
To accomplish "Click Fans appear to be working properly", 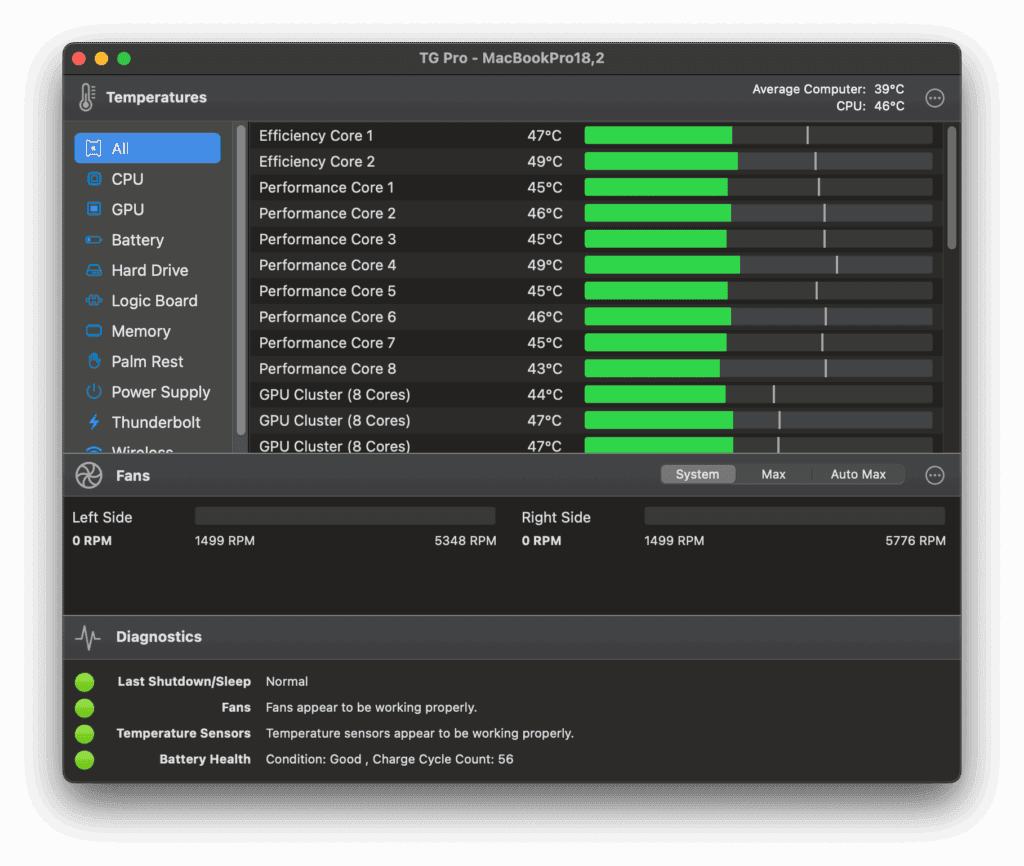I will [371, 707].
